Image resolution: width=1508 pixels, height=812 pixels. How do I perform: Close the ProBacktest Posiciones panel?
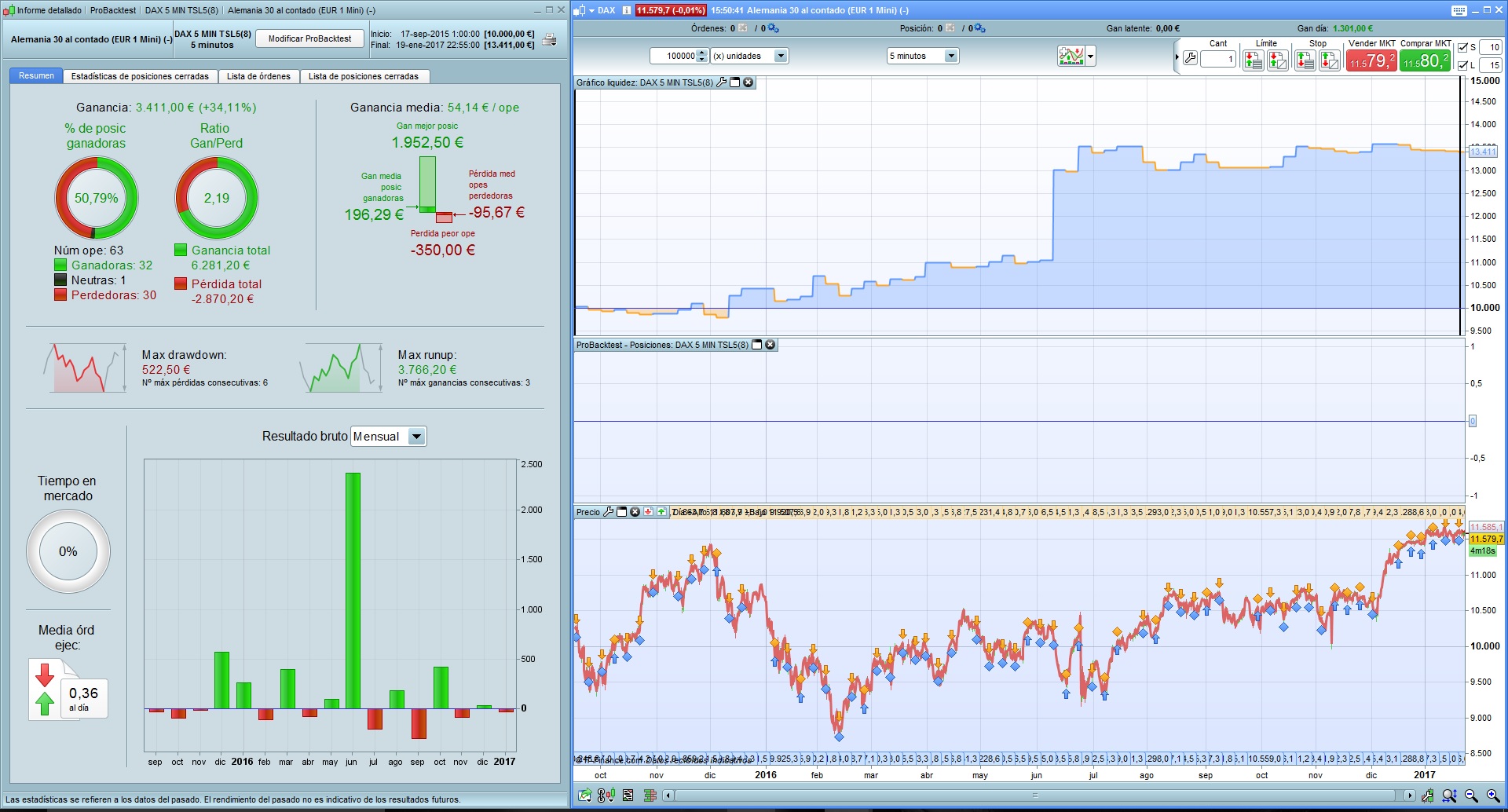click(770, 345)
